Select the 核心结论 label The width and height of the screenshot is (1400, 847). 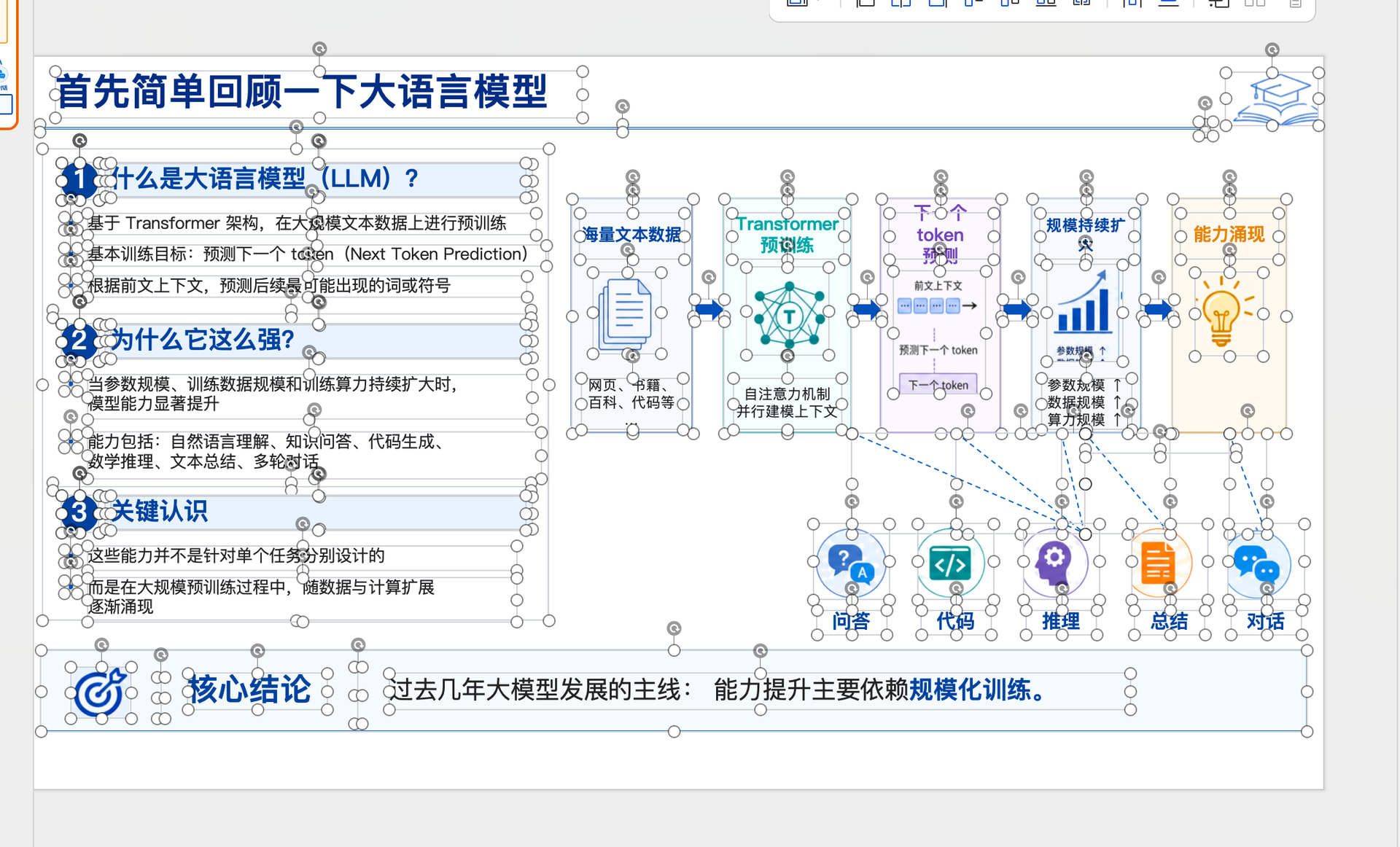(249, 689)
